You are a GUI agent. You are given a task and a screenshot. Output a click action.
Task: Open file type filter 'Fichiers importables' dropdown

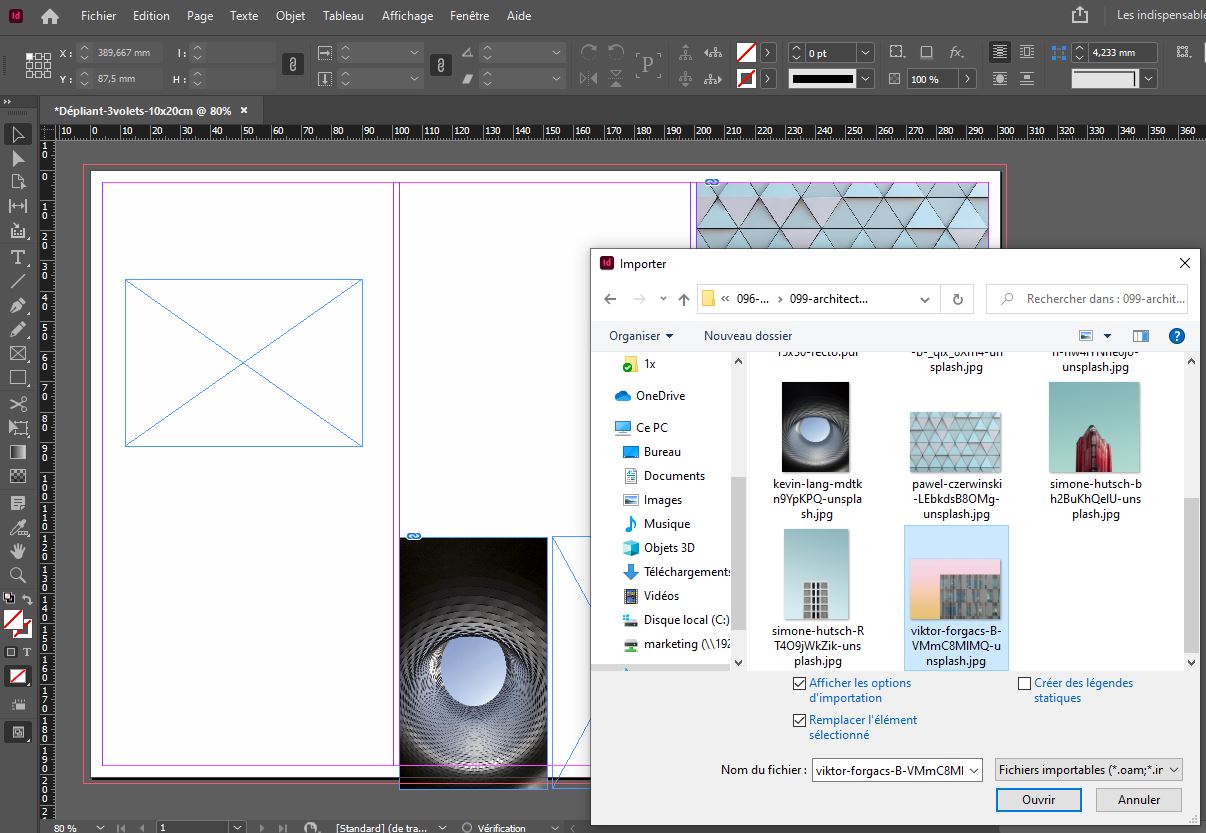[x=1089, y=769]
